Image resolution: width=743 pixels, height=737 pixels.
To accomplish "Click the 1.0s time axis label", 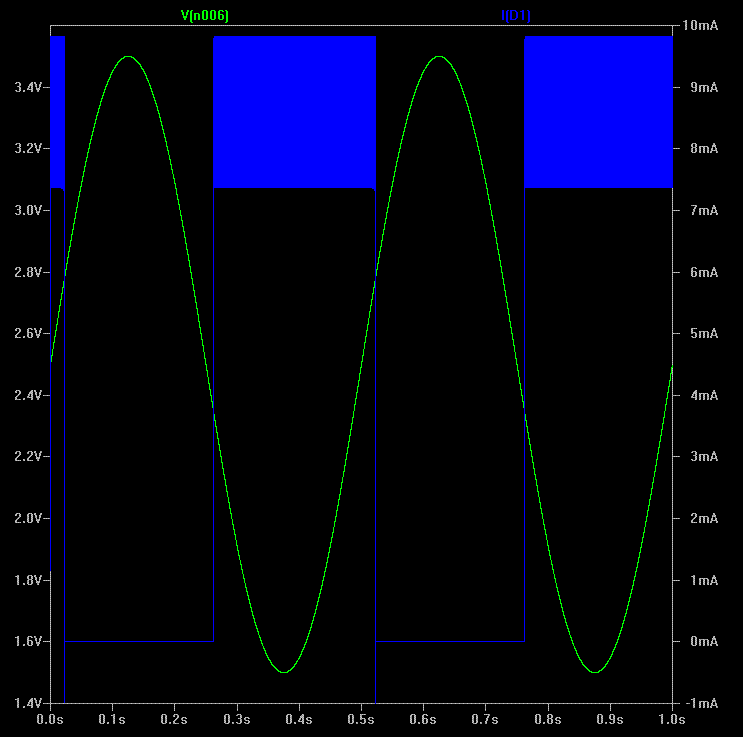I will click(x=672, y=719).
